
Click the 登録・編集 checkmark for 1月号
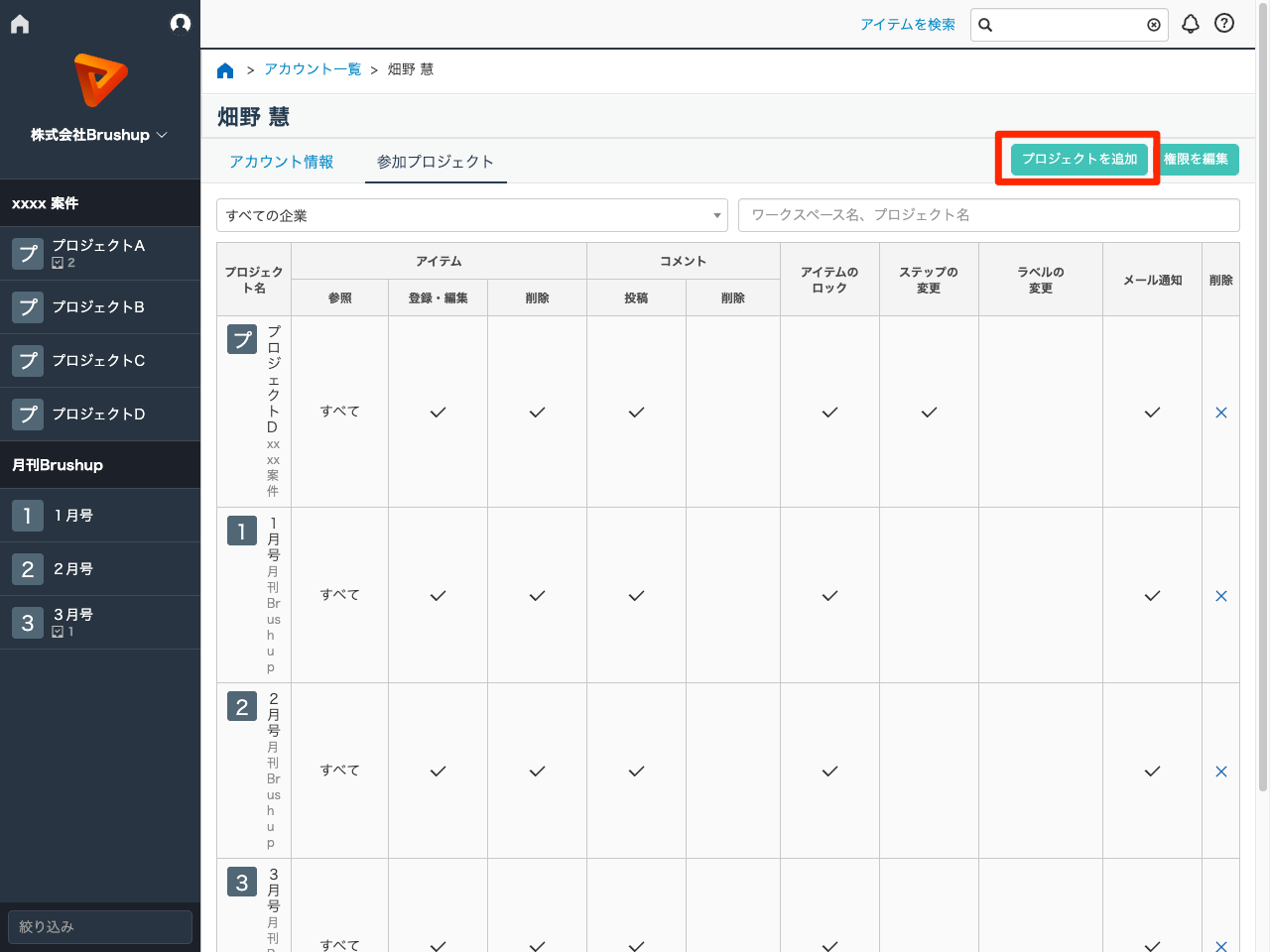[x=438, y=596]
